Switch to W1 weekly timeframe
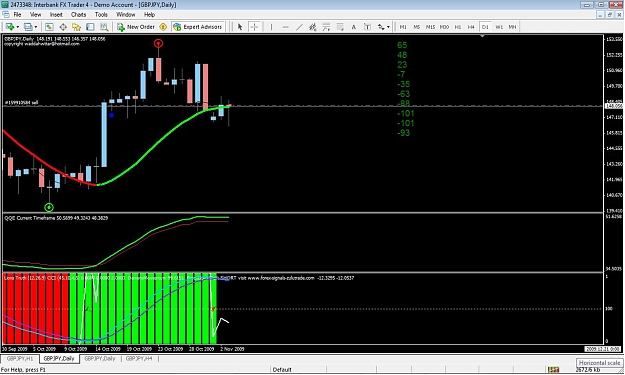This screenshot has width=625, height=375. pos(499,27)
